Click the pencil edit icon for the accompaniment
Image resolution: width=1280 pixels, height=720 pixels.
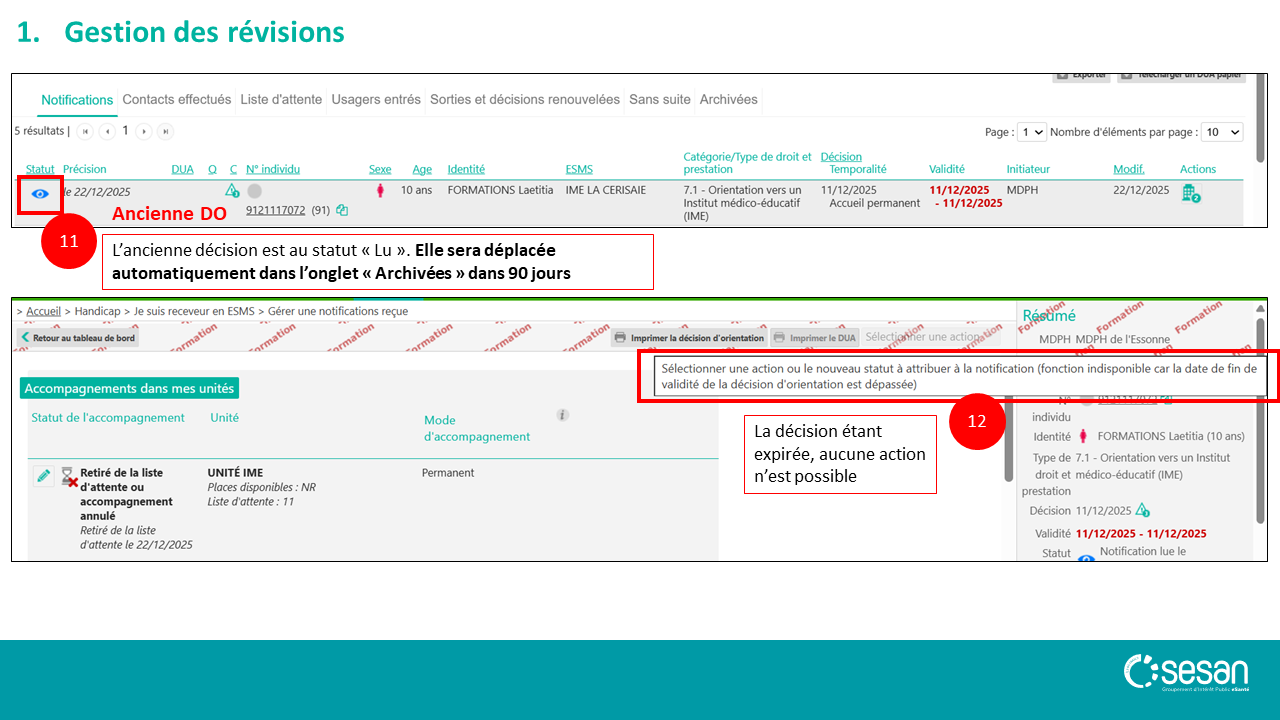coord(43,476)
